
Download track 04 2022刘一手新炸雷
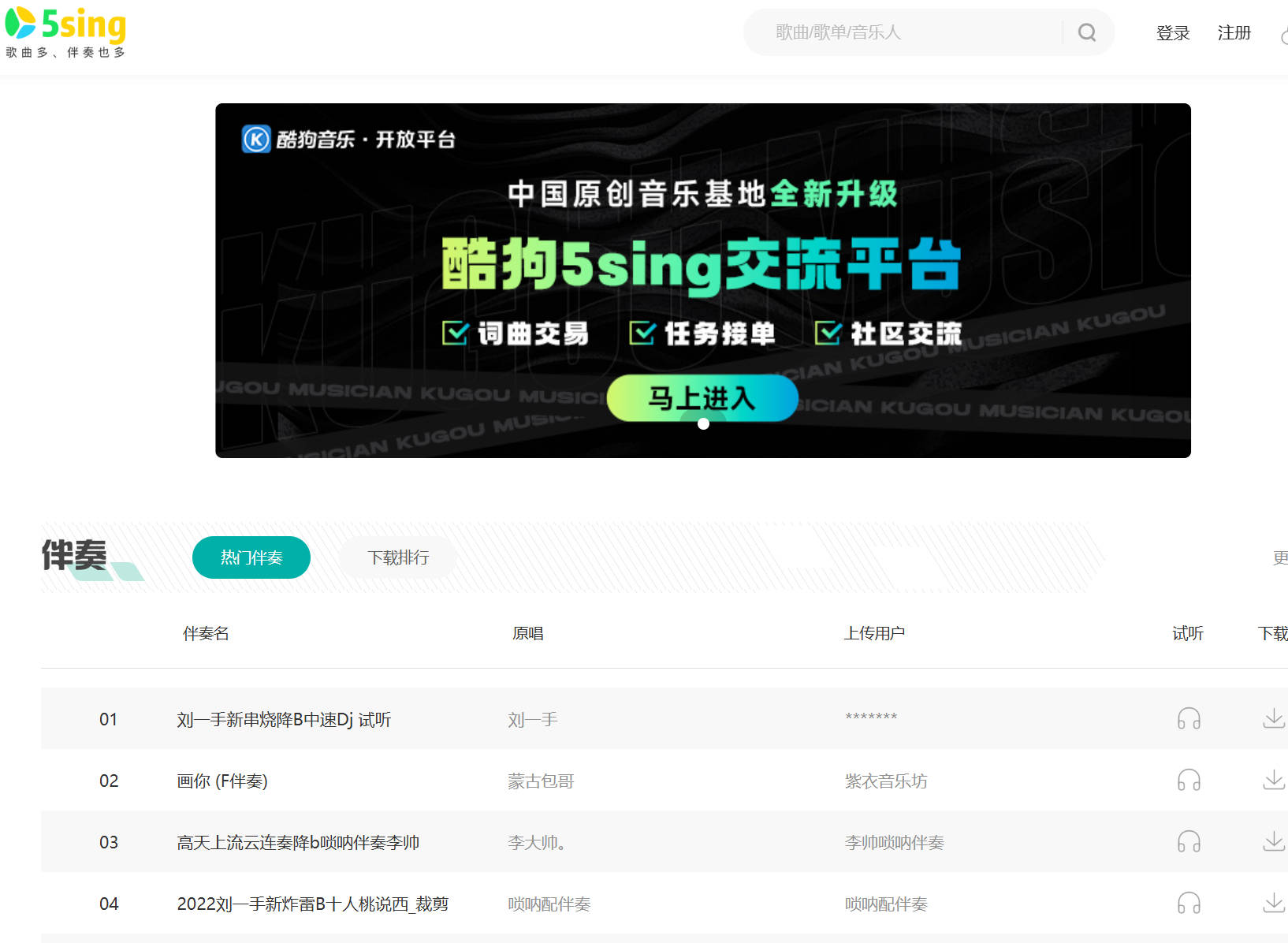coord(1273,903)
